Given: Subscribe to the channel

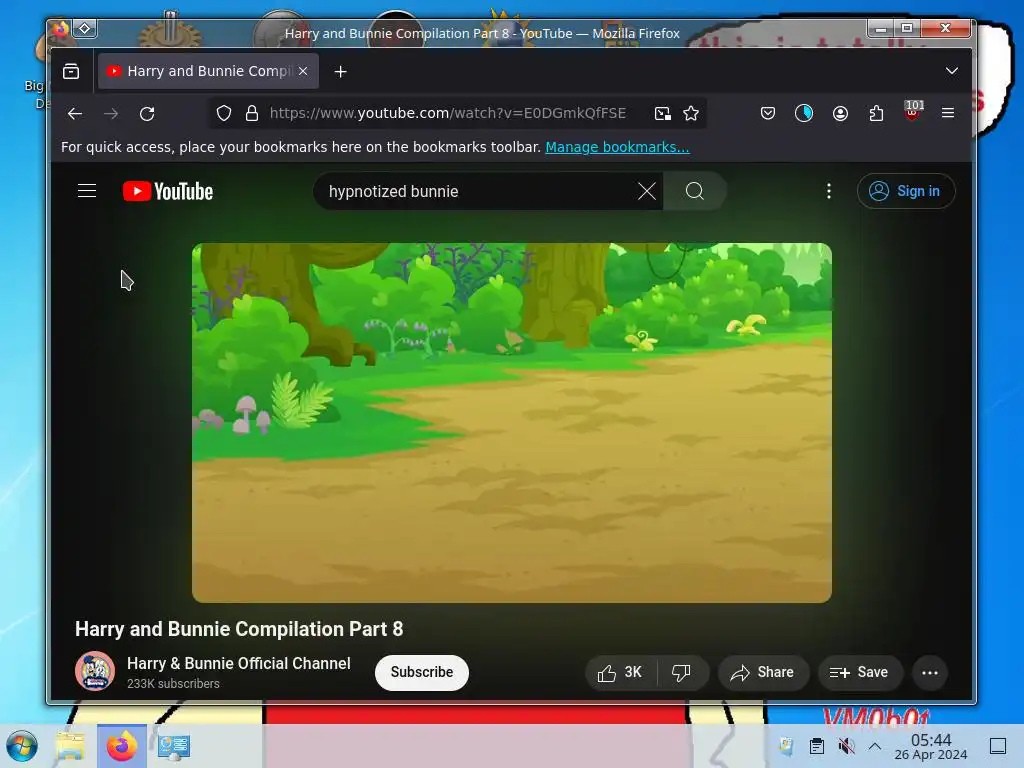Looking at the screenshot, I should (x=421, y=672).
